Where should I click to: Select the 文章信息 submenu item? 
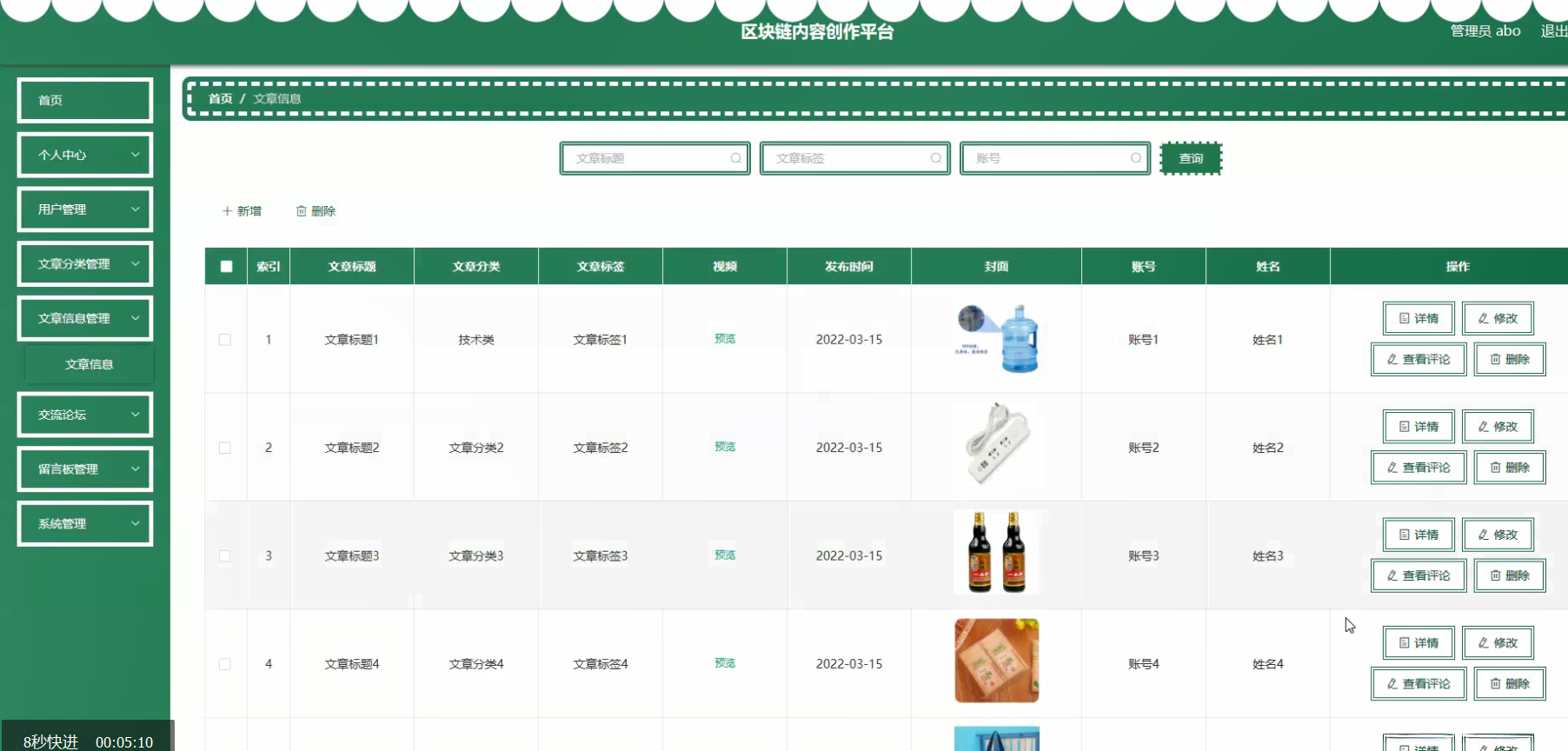coord(90,365)
